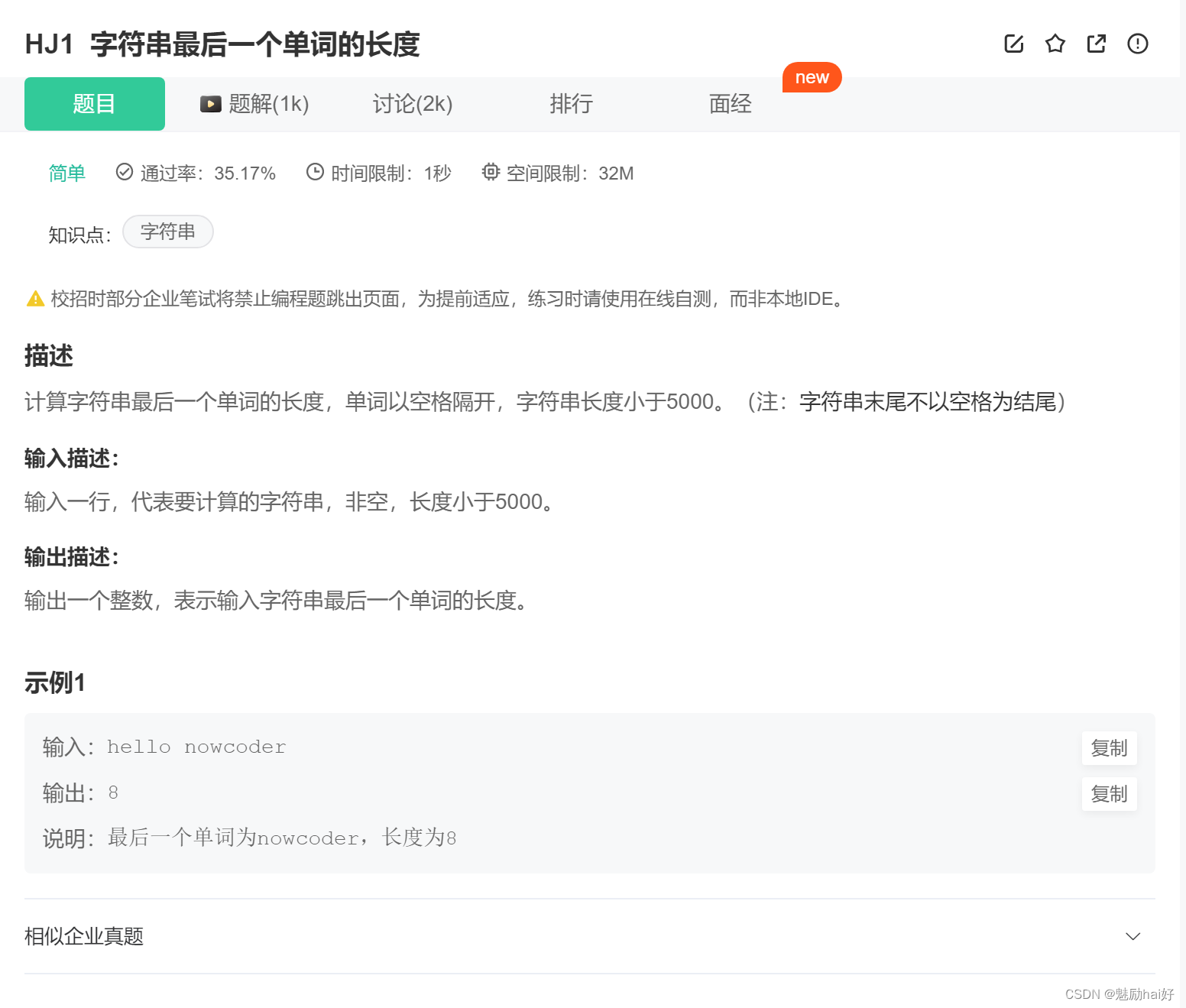Report an issue via the exclamation icon
Viewport: 1186px width, 1008px height.
(x=1137, y=44)
